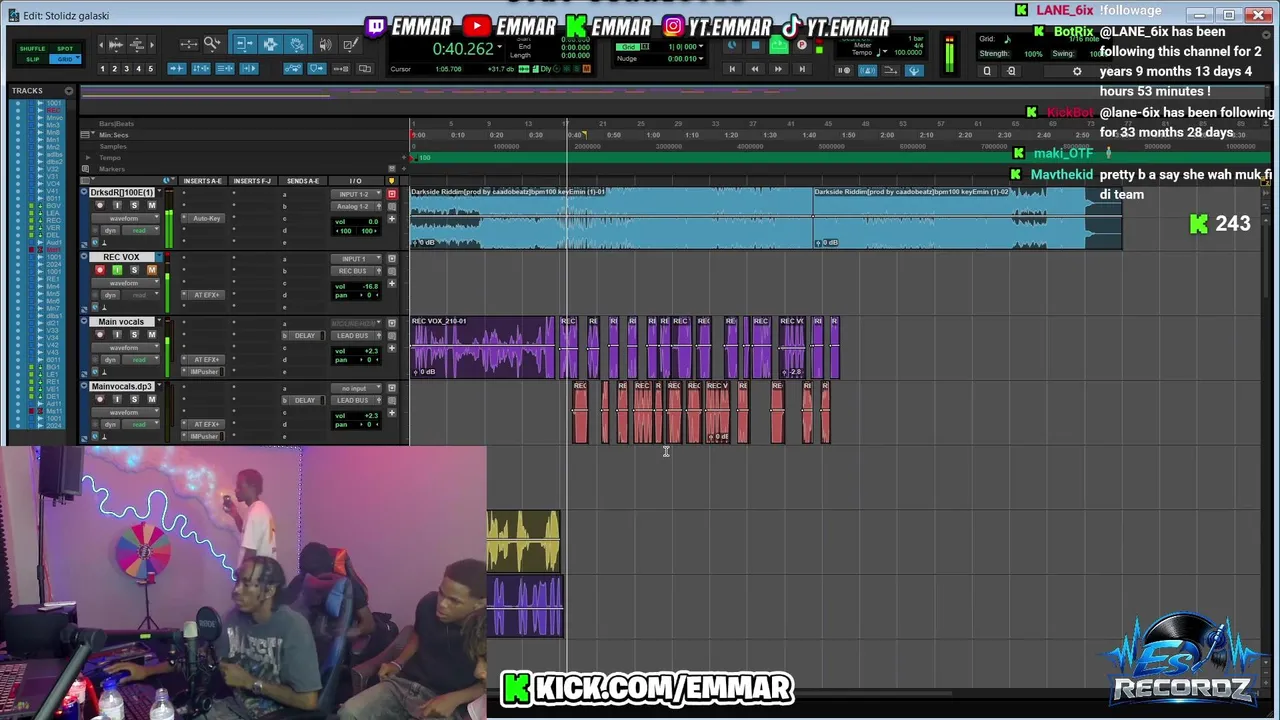Select the Min:Secs ruler
This screenshot has height=720, width=1280.
pyautogui.click(x=113, y=135)
